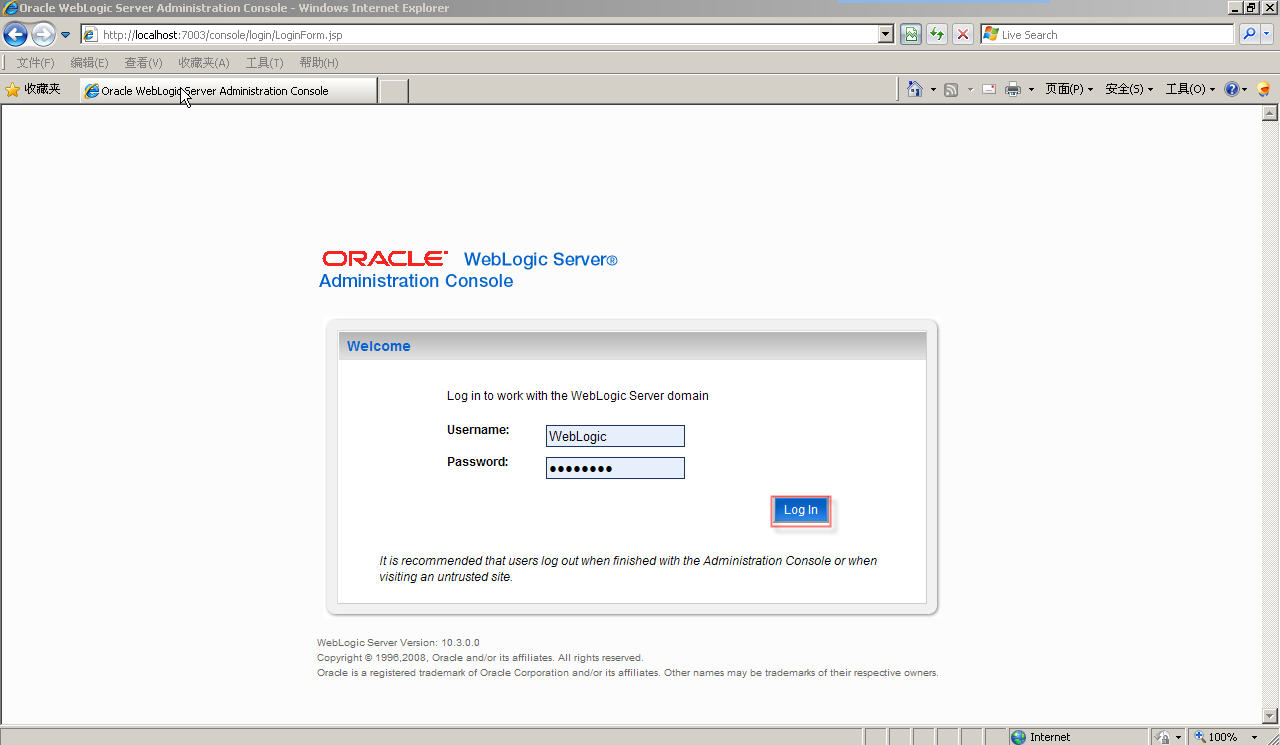
Task: Click the Compatibility View icon
Action: coord(911,35)
